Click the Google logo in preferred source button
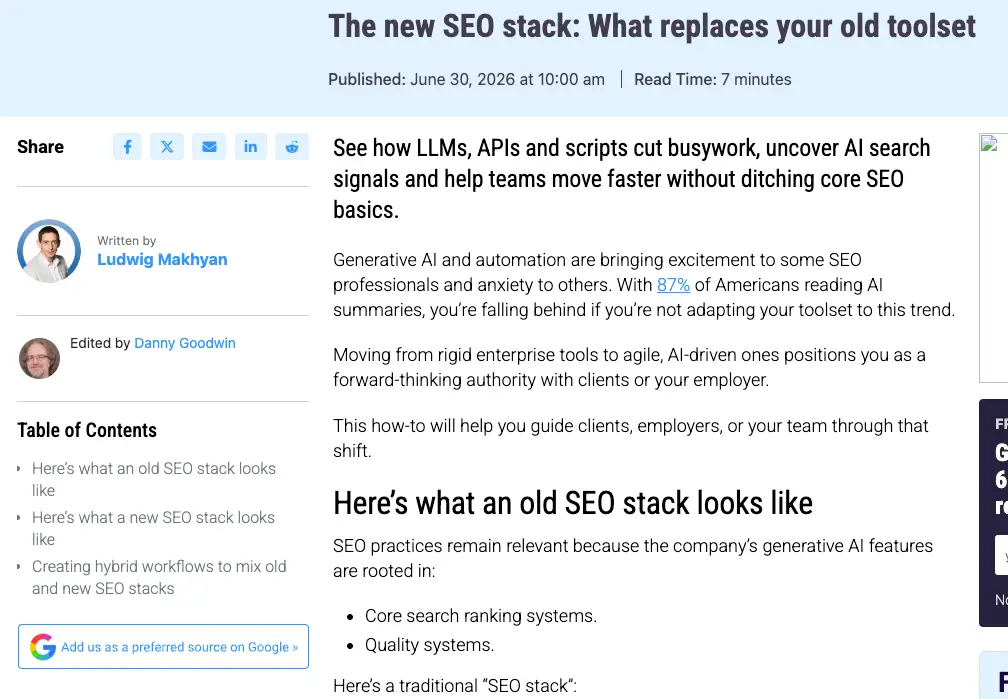This screenshot has height=699, width=1008. [x=42, y=646]
